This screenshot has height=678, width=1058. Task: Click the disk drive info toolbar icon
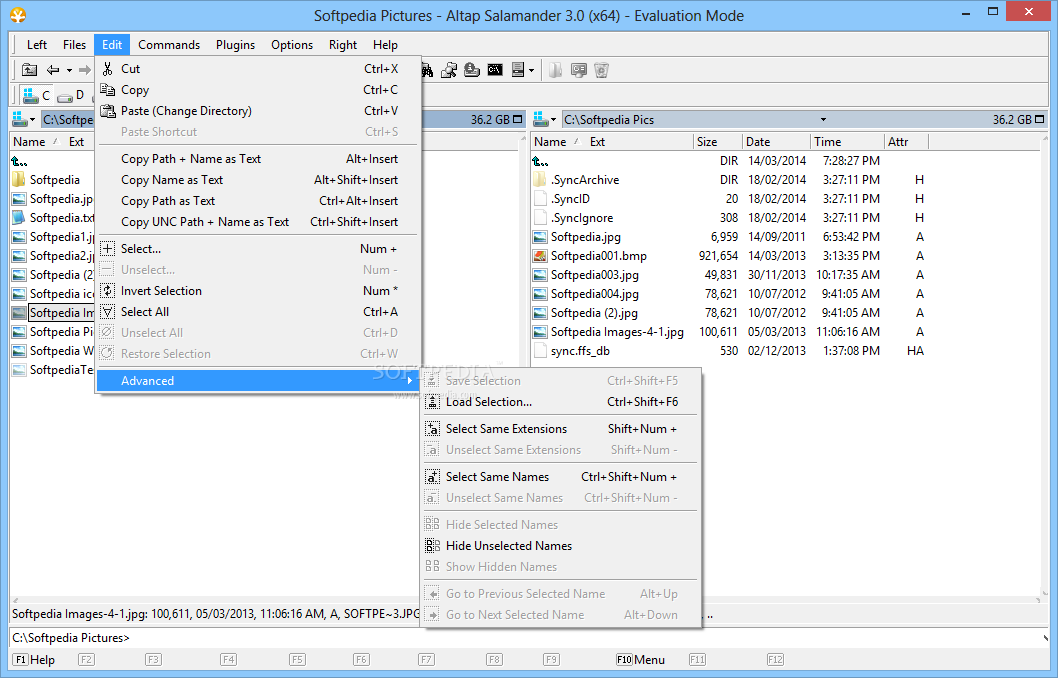pos(472,69)
